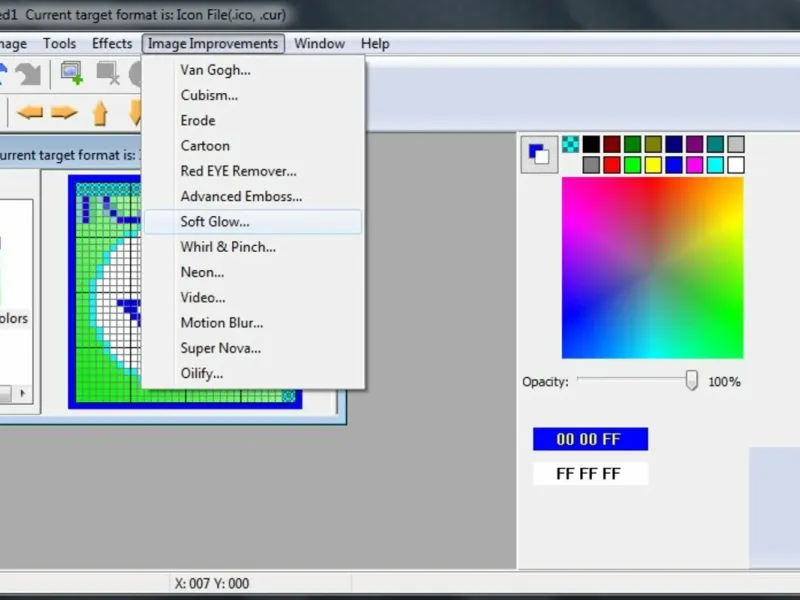The width and height of the screenshot is (800, 600).
Task: Pick the magenta color swatch
Action: [694, 165]
